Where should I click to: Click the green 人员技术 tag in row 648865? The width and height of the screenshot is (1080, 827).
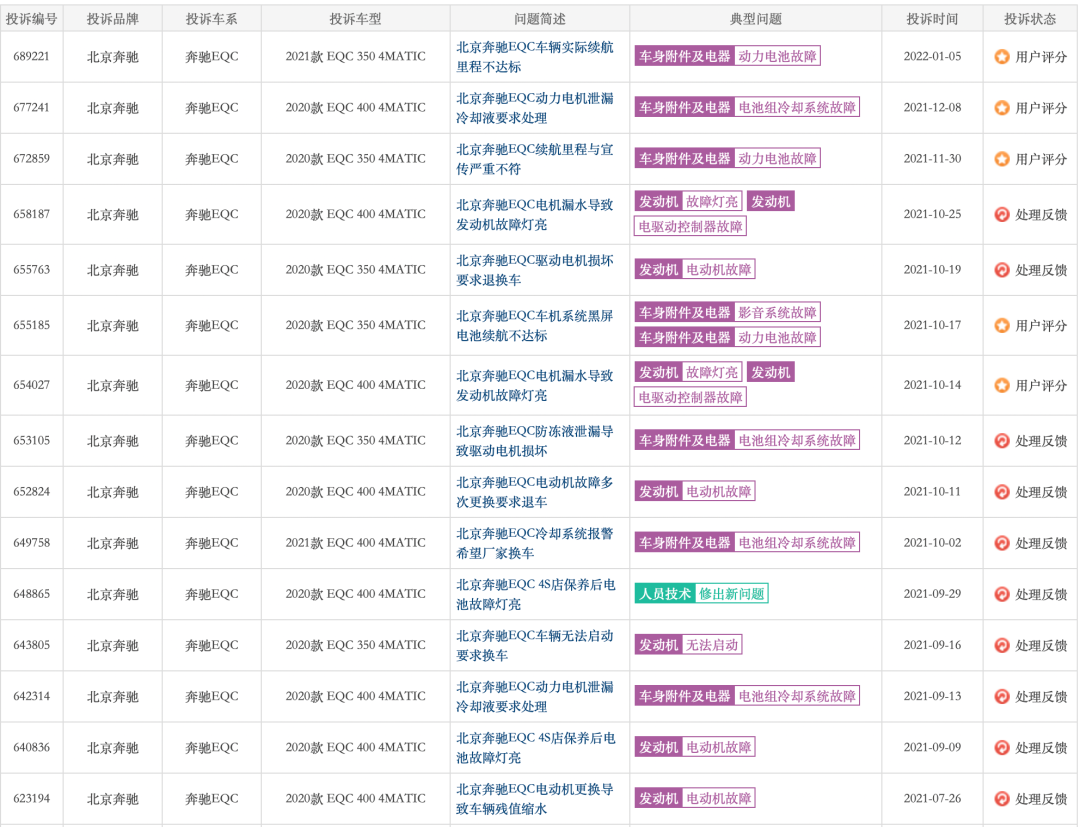[665, 594]
